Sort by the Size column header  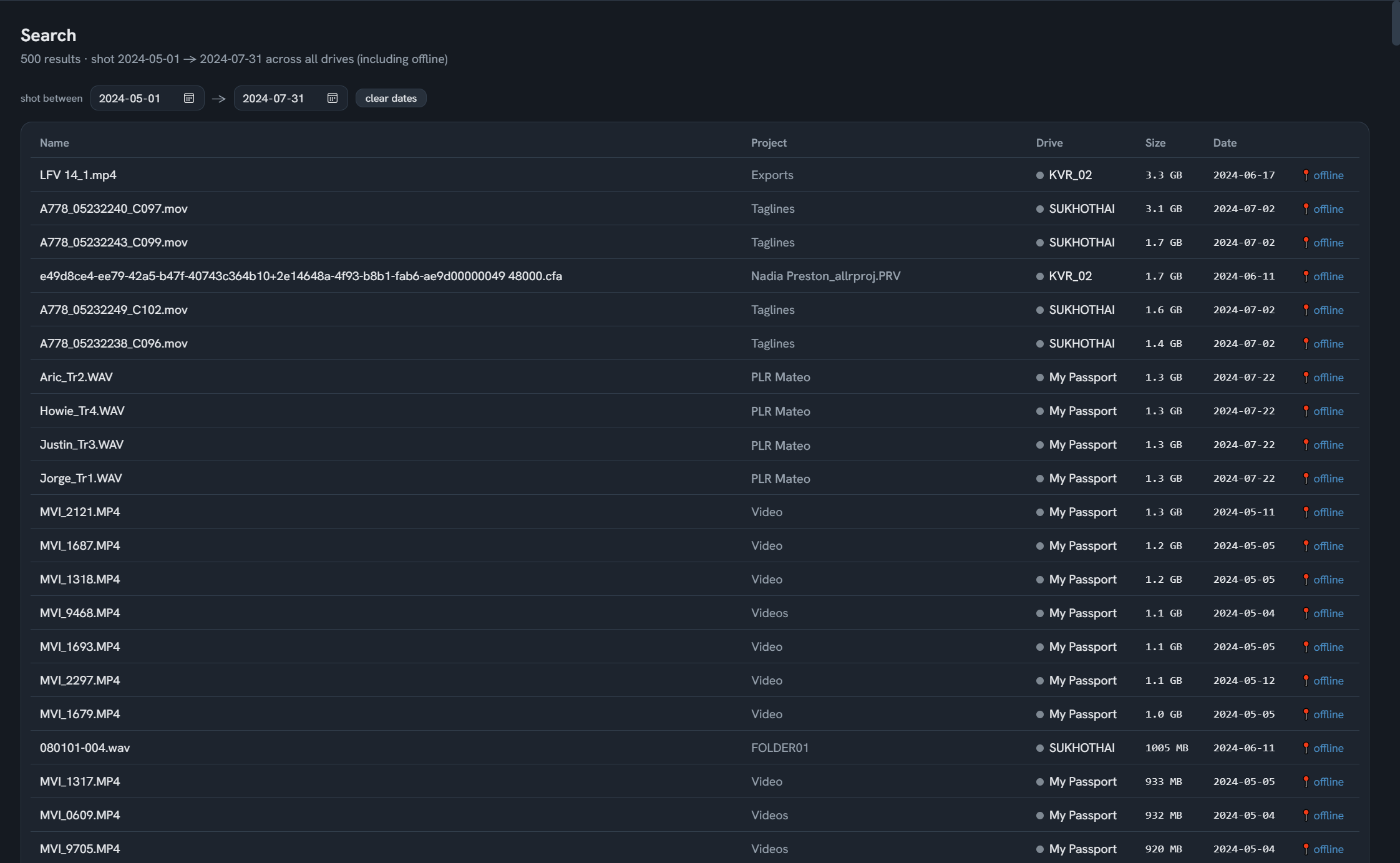[x=1155, y=143]
